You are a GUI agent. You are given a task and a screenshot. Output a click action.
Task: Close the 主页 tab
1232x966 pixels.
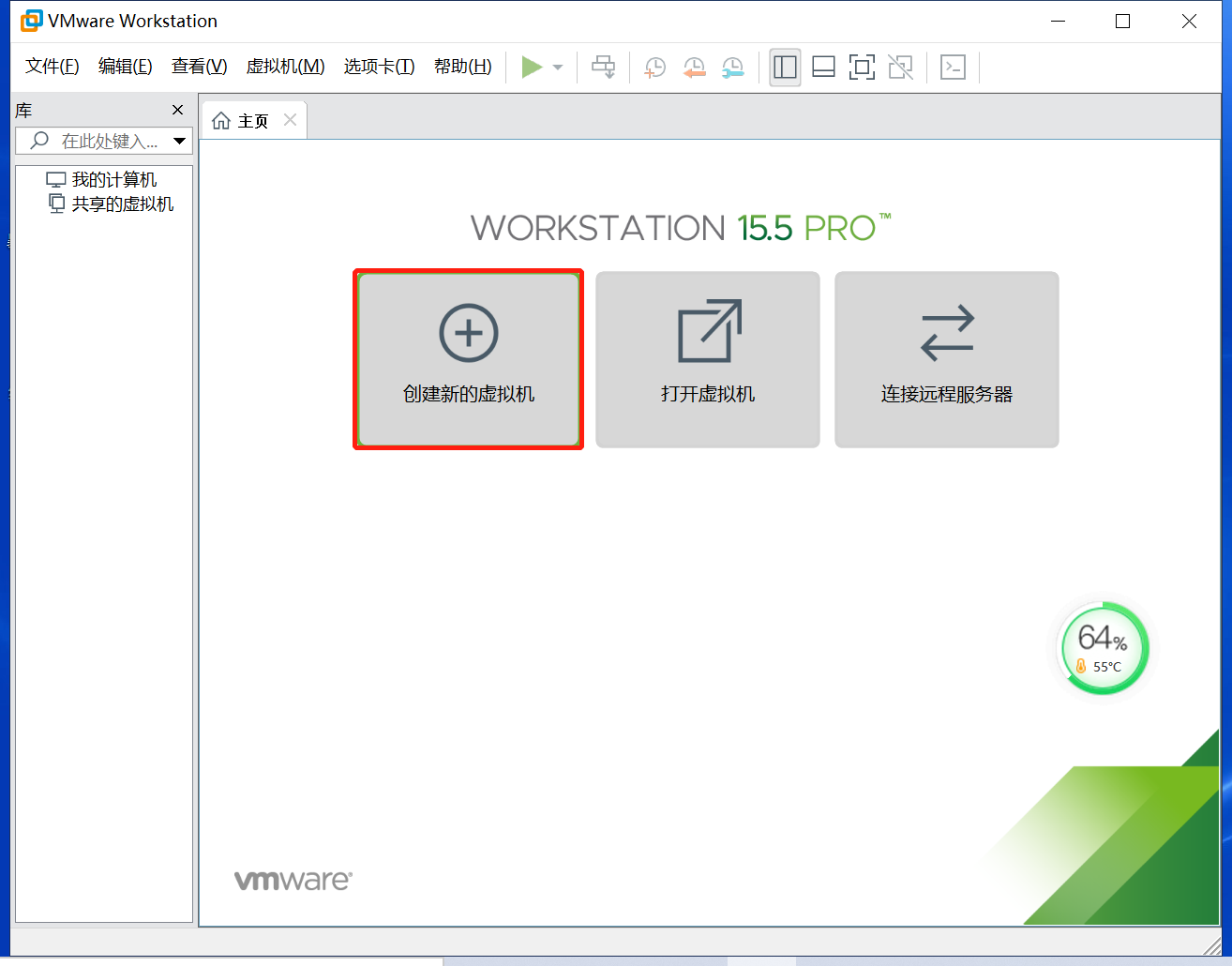290,120
